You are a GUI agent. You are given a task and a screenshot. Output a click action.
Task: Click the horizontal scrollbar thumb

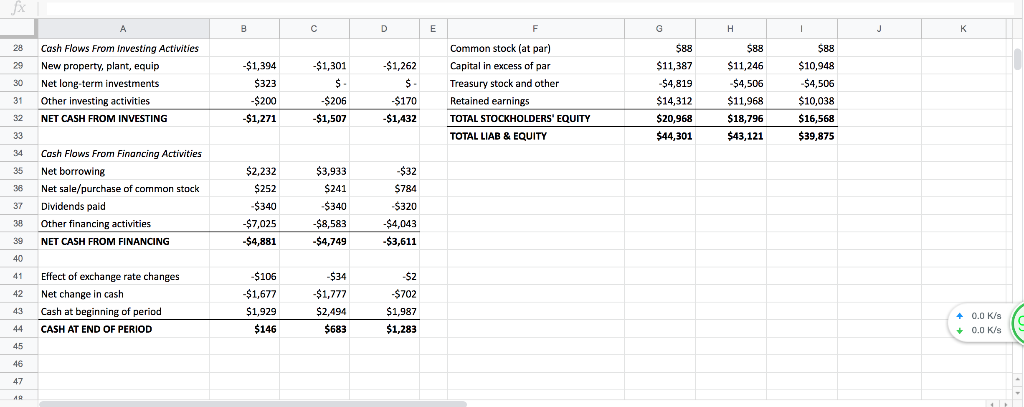[253, 404]
